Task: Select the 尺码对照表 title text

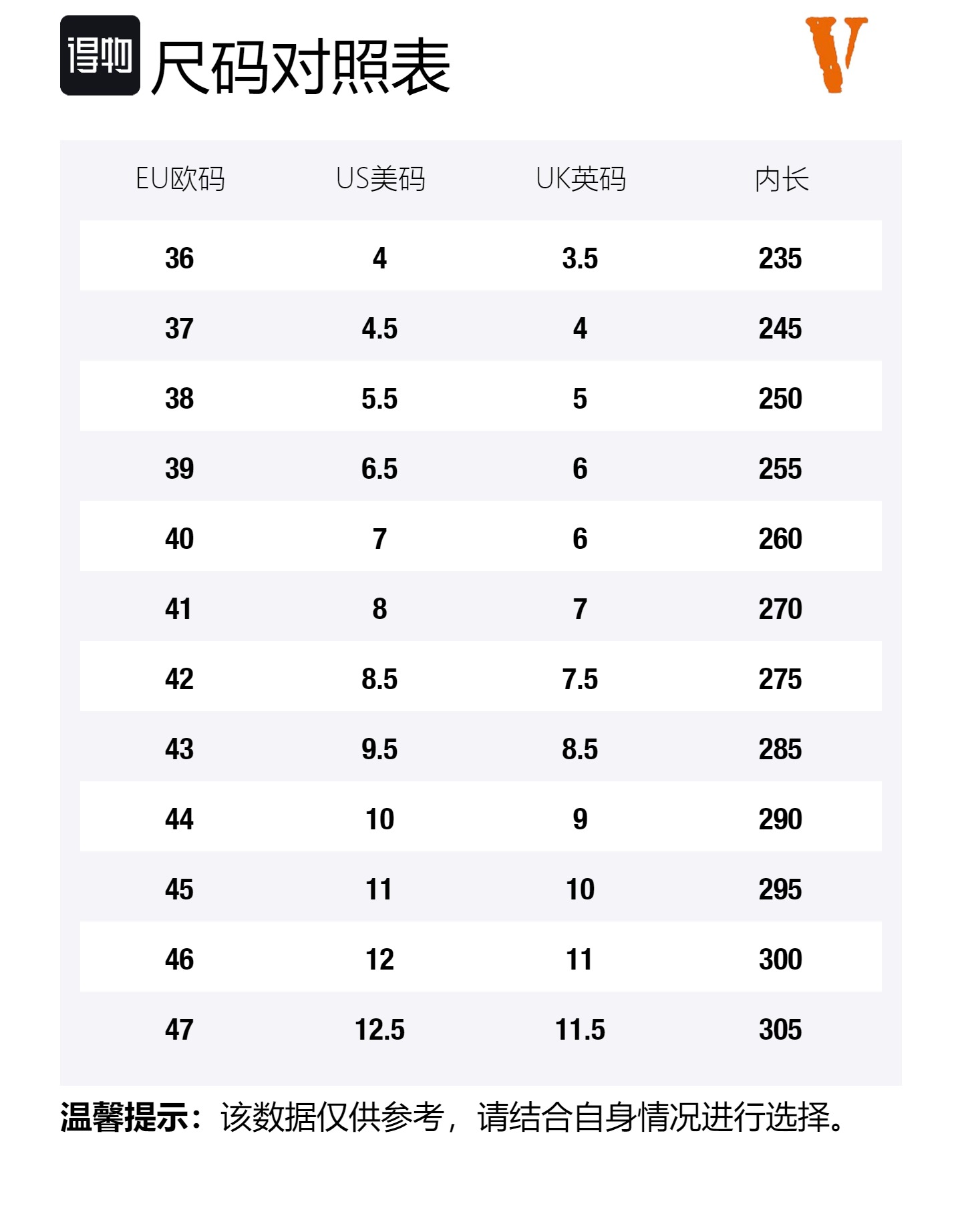Action: point(301,67)
